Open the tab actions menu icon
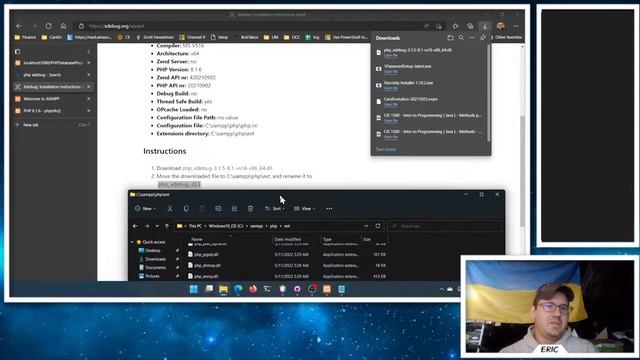This screenshot has width=640, height=360. [x=17, y=51]
